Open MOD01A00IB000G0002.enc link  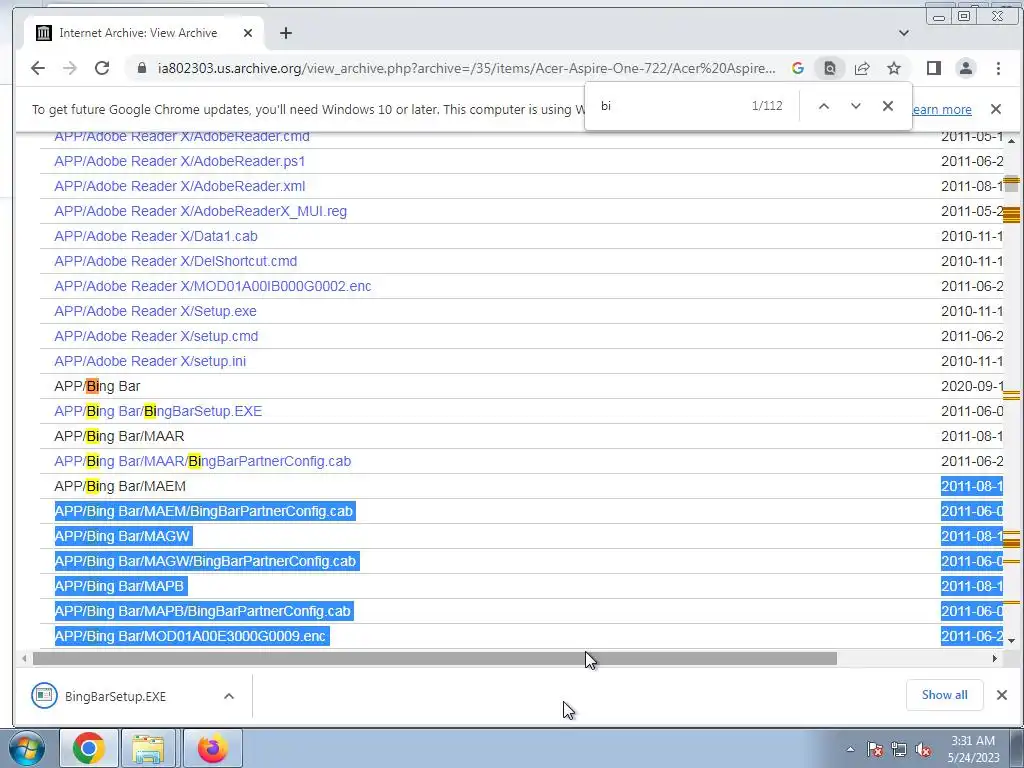point(213,286)
